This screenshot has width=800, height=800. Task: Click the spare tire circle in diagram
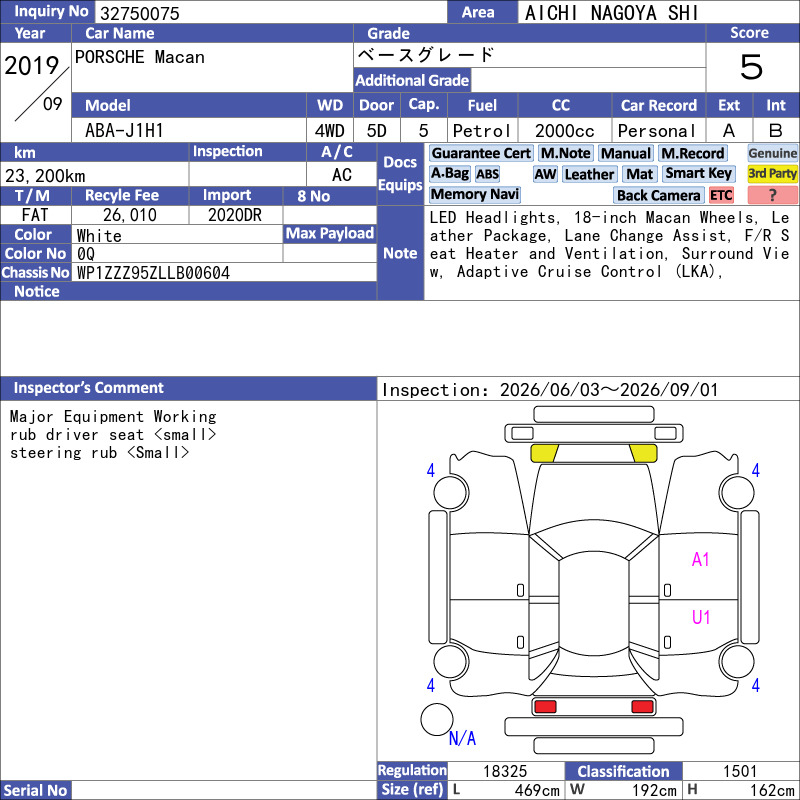point(437,719)
